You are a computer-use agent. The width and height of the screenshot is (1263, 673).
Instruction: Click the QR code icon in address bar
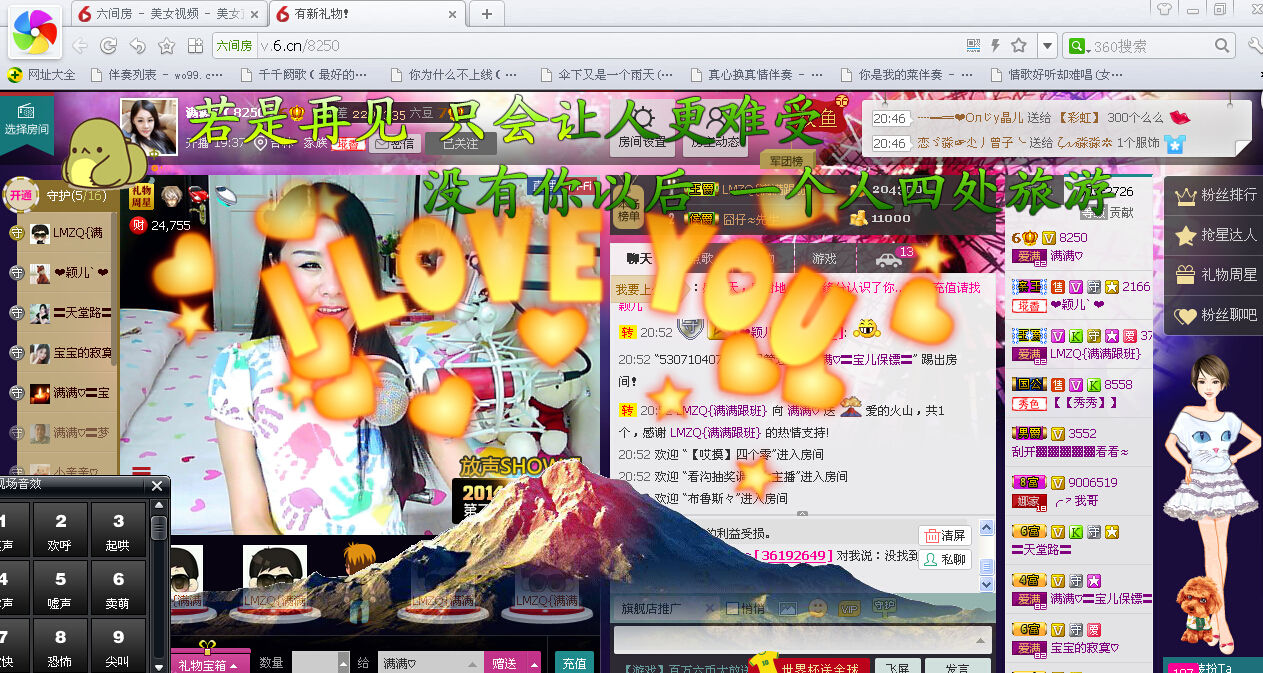(x=973, y=46)
